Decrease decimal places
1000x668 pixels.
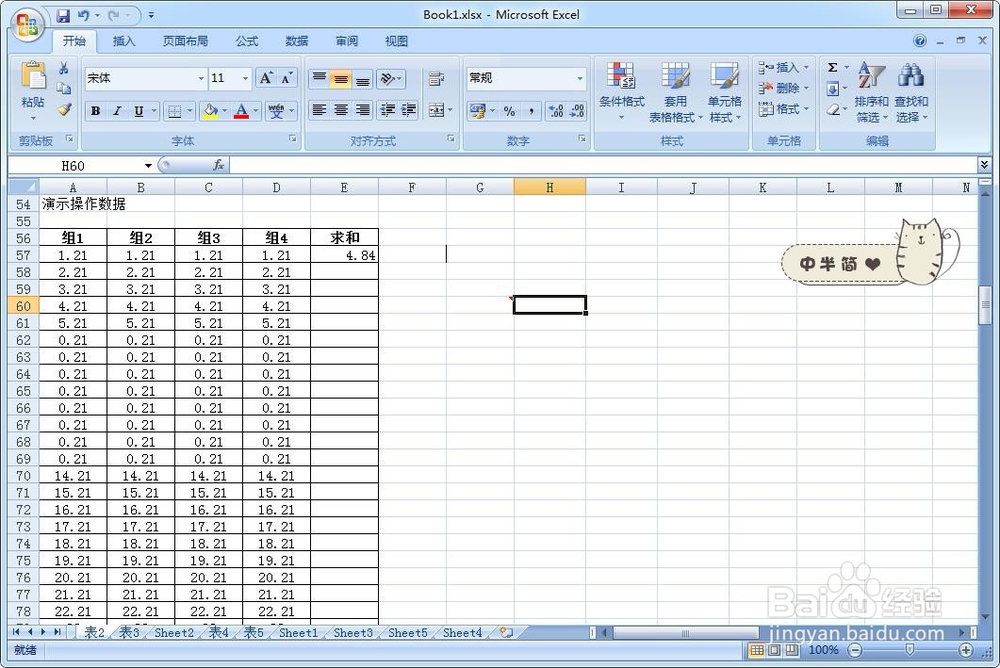[x=577, y=111]
